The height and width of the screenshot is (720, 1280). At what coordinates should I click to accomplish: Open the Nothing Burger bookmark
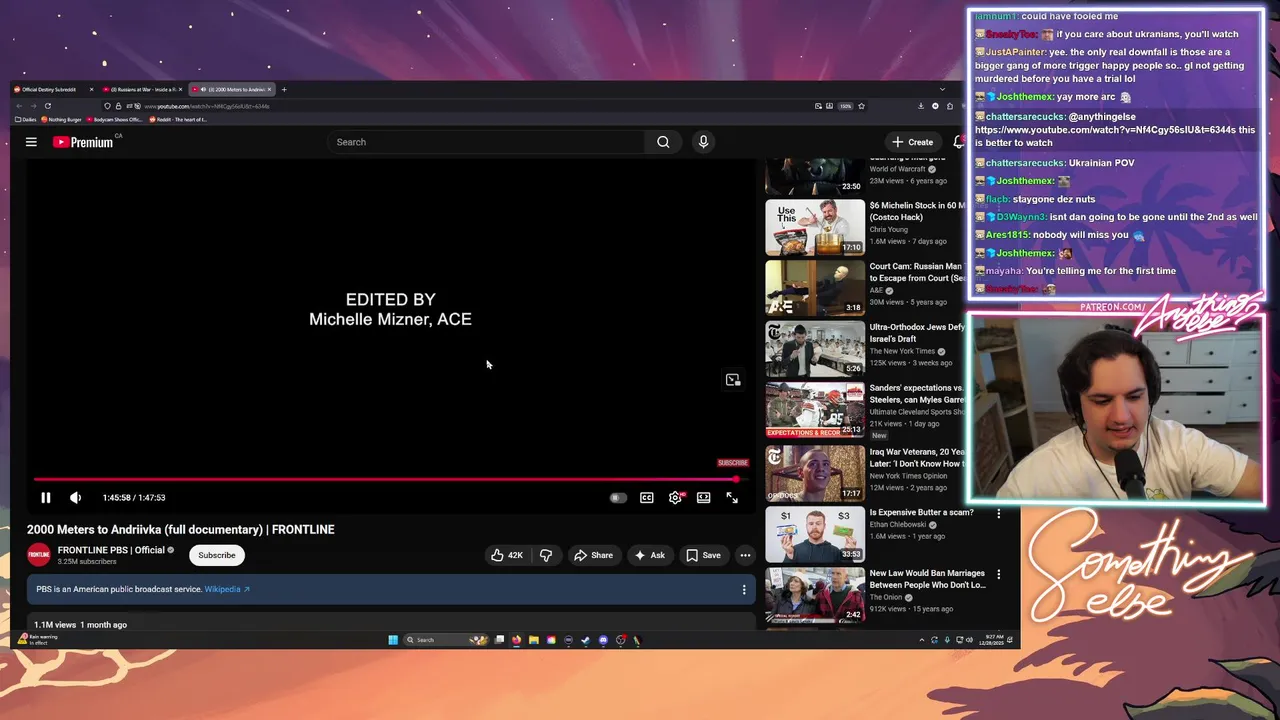61,119
